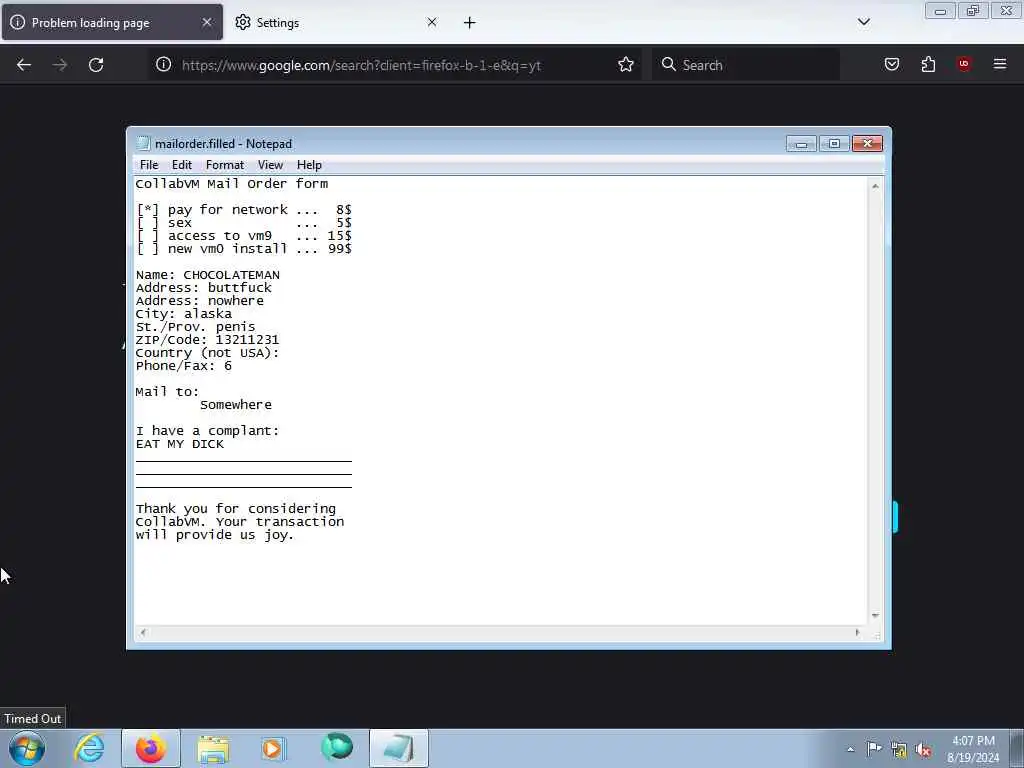Click the 'Country (not USA):' line
This screenshot has height=768, width=1024.
click(208, 353)
